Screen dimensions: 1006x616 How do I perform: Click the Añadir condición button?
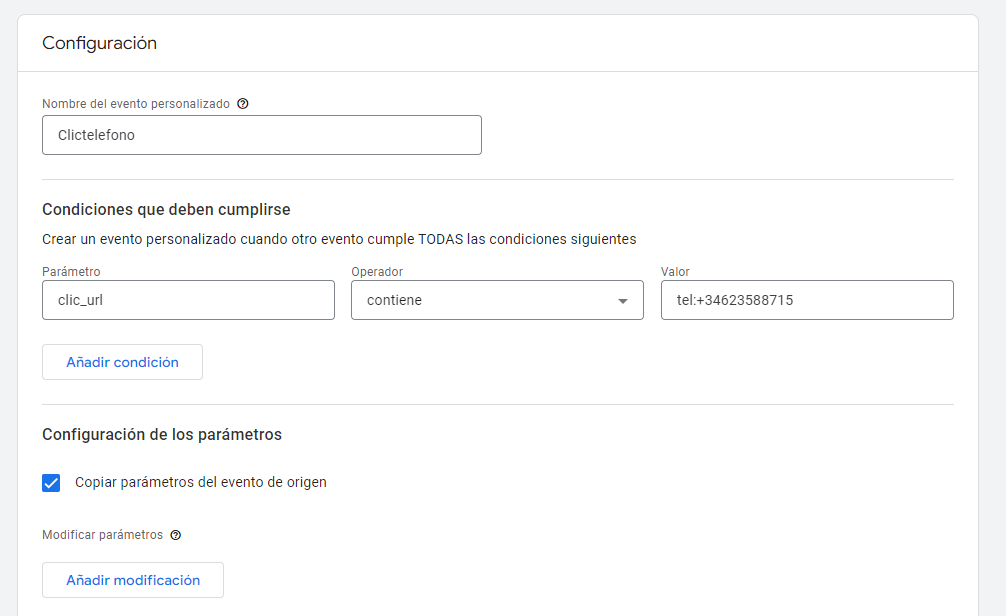(123, 362)
